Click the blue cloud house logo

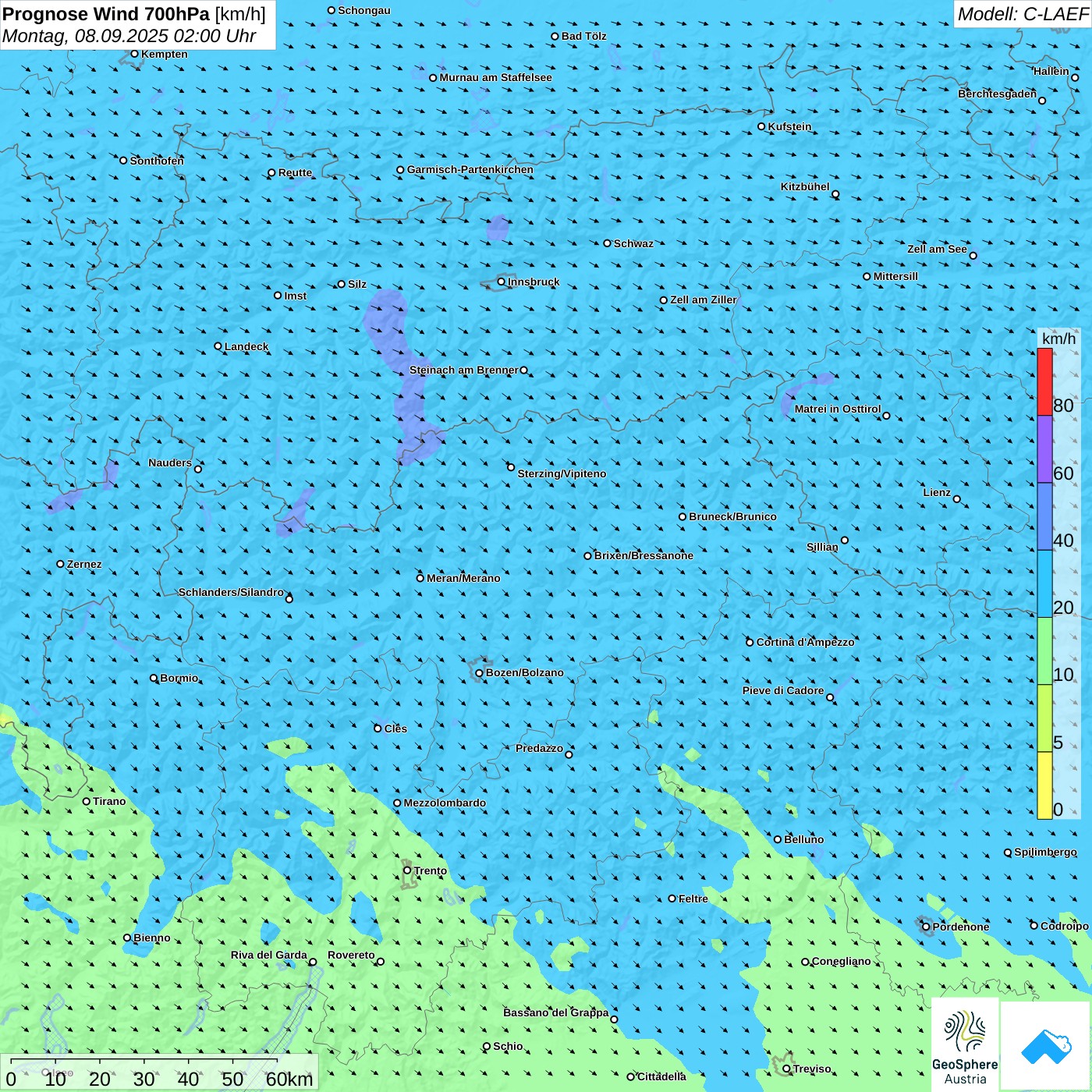coord(1046,1045)
